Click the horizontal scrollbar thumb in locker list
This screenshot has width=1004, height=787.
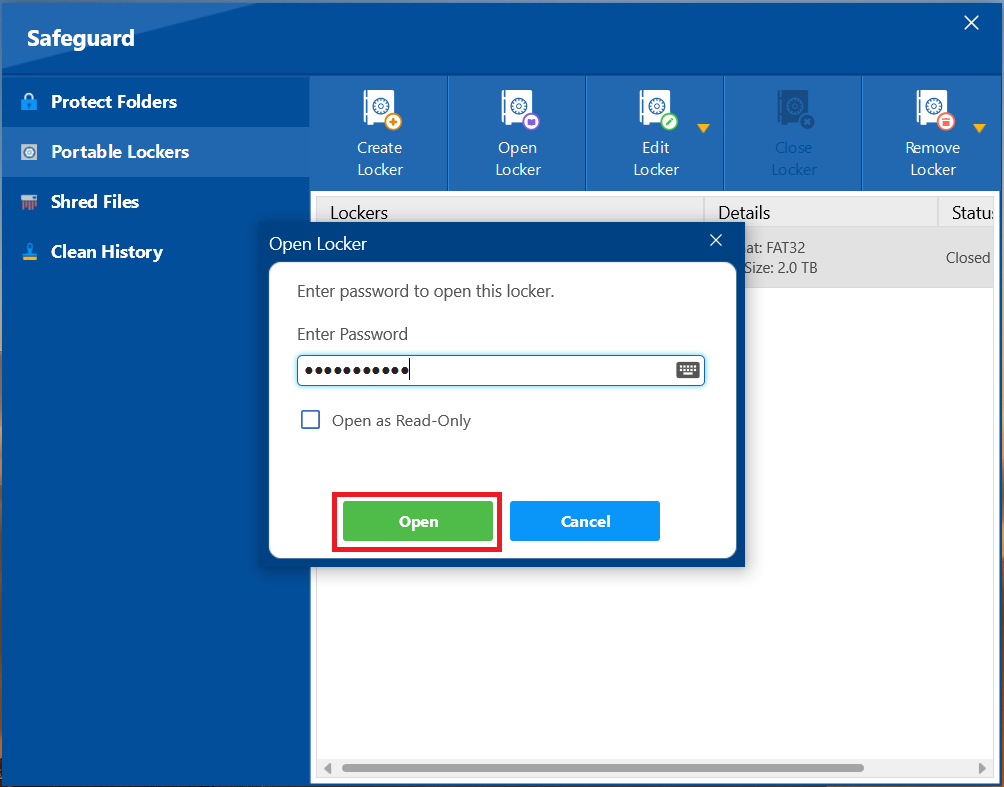point(603,768)
